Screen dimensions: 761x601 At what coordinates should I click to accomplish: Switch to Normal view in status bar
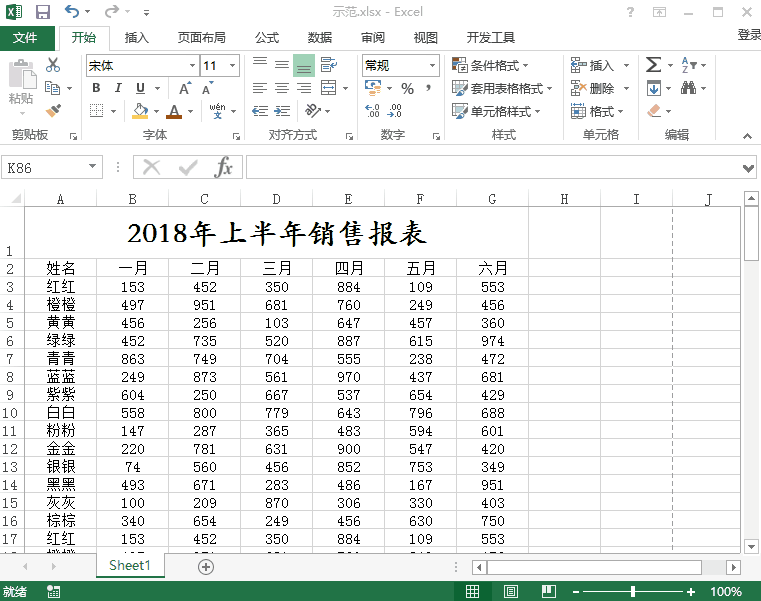472,591
